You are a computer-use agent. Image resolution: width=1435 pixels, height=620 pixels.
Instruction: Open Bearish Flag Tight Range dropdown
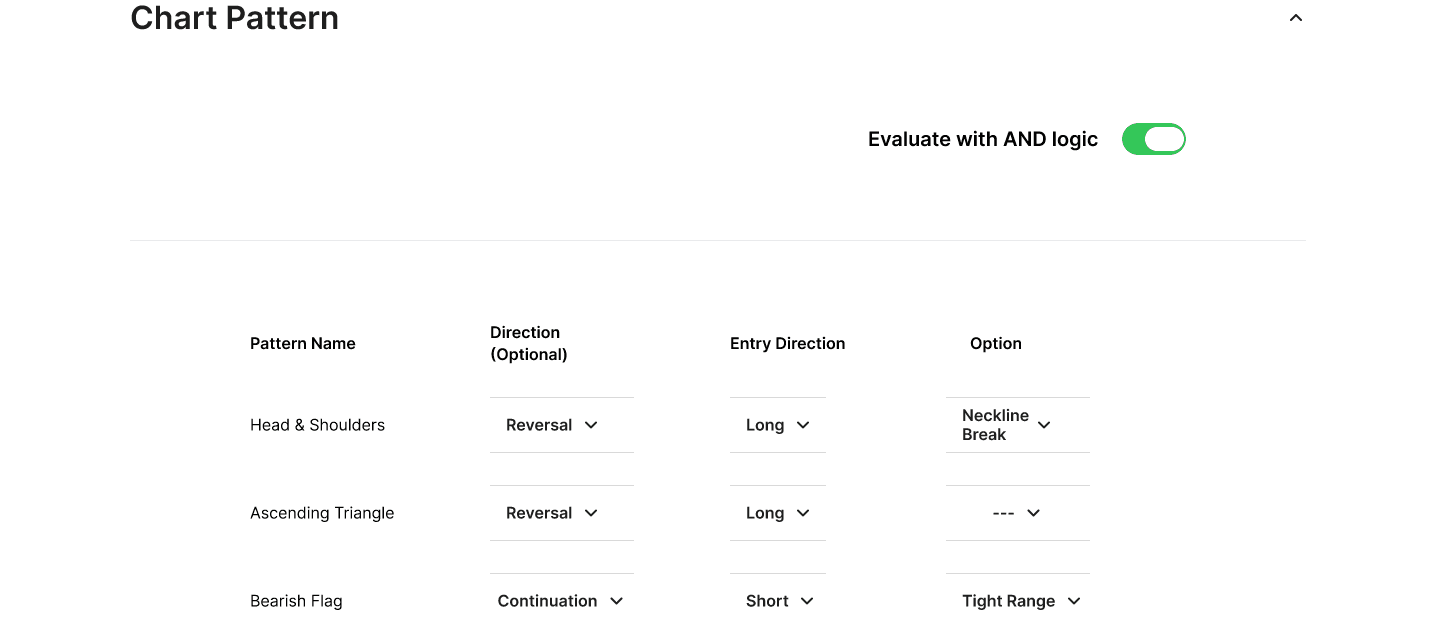pyautogui.click(x=1021, y=601)
